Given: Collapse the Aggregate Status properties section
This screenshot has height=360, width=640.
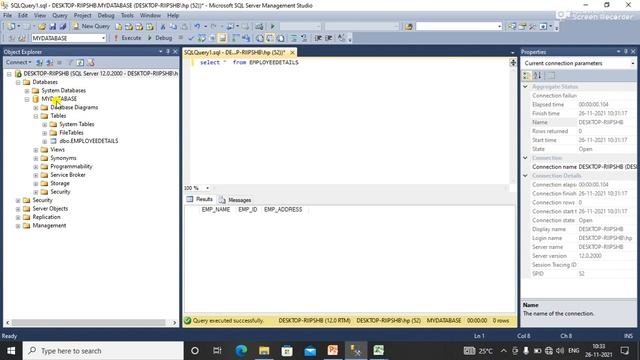Looking at the screenshot, I should click(x=525, y=87).
